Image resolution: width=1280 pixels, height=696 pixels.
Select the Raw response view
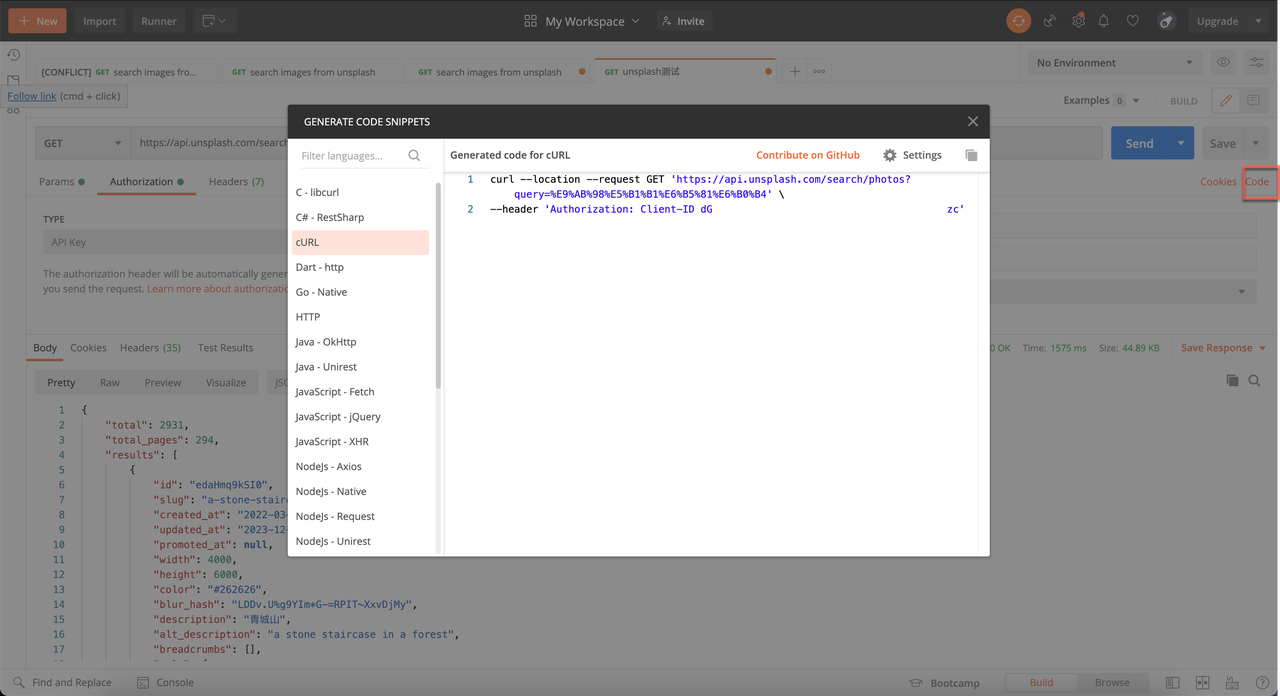coord(110,382)
